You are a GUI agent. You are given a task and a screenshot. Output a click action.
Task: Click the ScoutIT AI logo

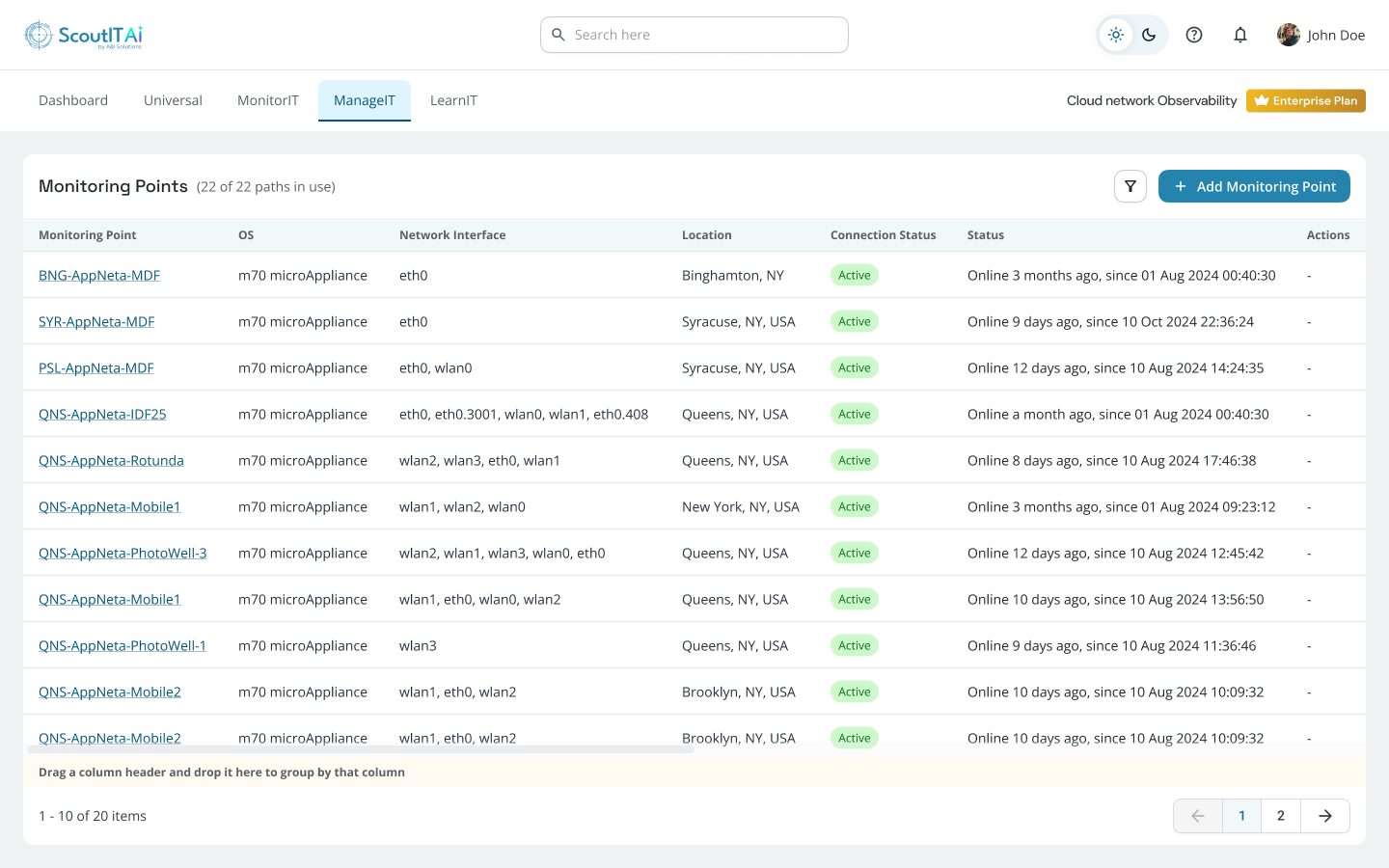point(84,34)
